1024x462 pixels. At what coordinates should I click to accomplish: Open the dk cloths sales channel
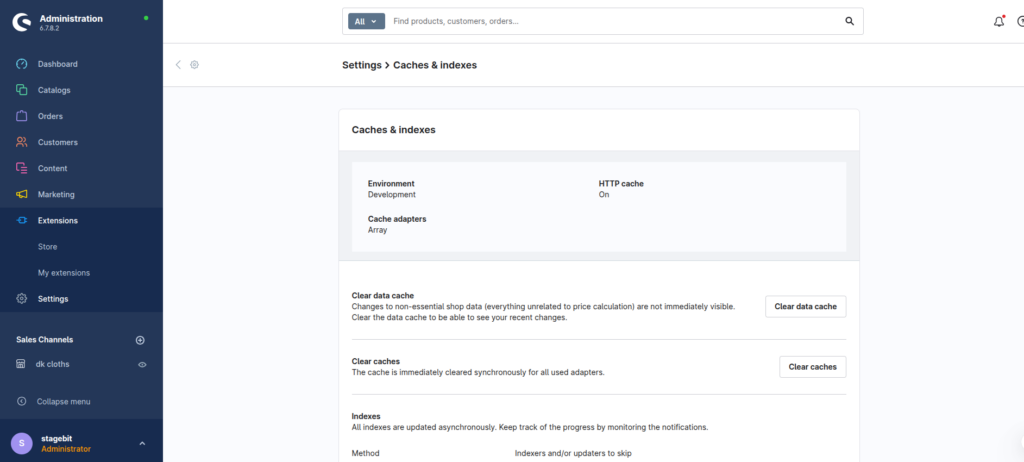coord(52,364)
